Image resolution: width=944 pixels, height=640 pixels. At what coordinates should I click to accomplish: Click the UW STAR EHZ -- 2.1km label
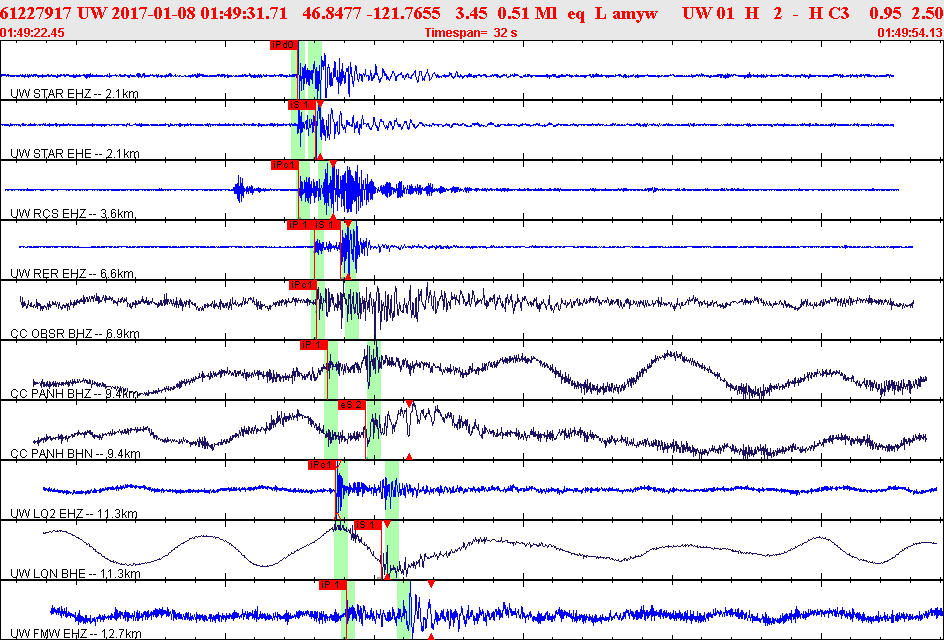[75, 94]
